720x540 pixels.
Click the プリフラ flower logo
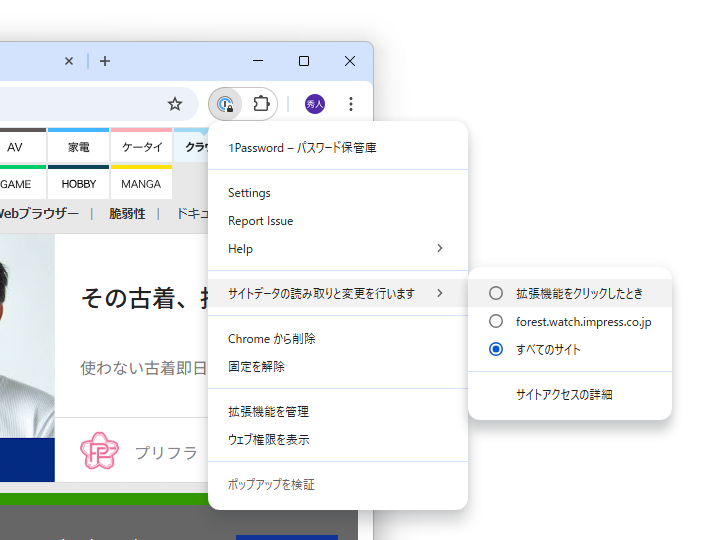[100, 451]
